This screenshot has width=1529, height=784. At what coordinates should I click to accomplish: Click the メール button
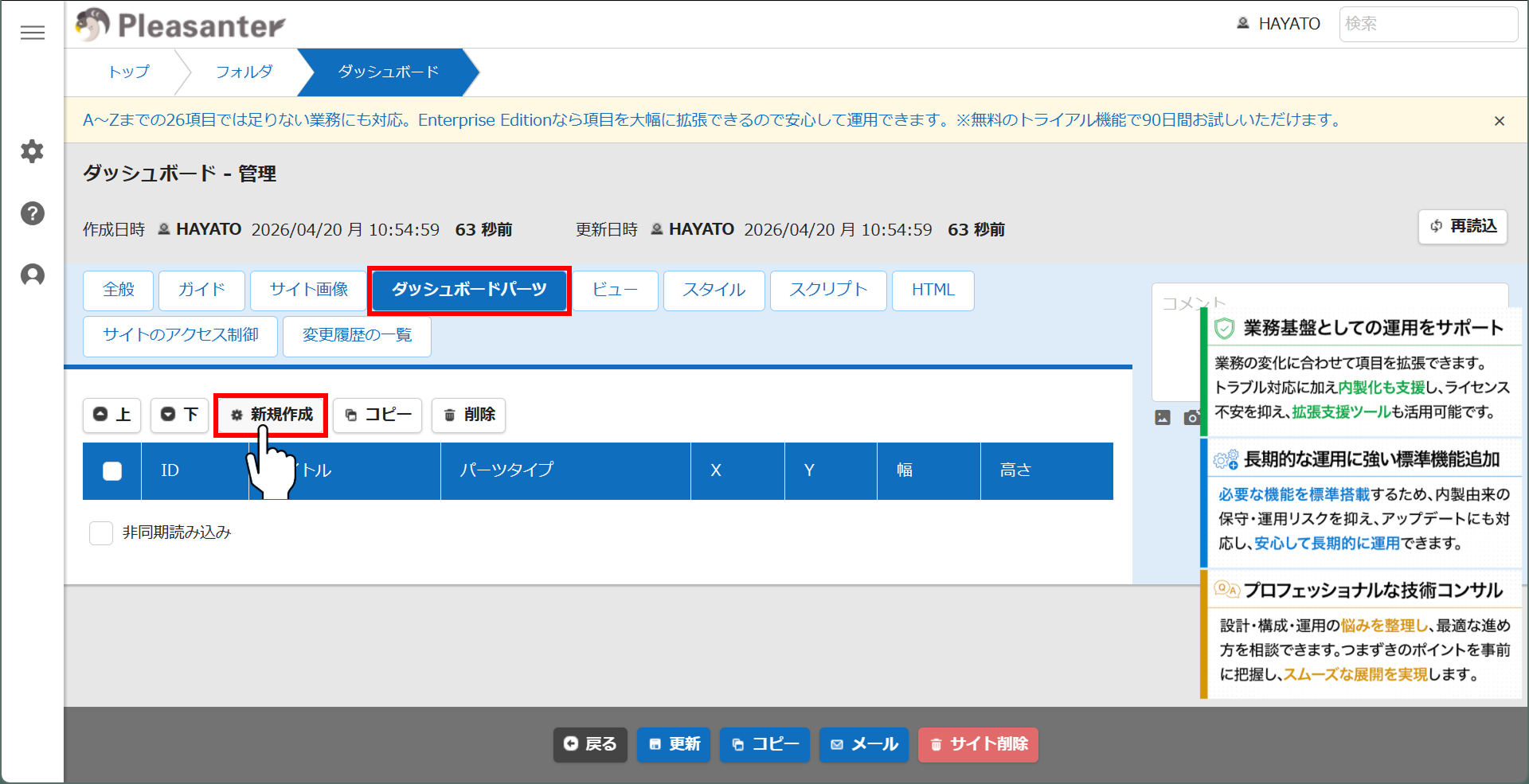864,745
